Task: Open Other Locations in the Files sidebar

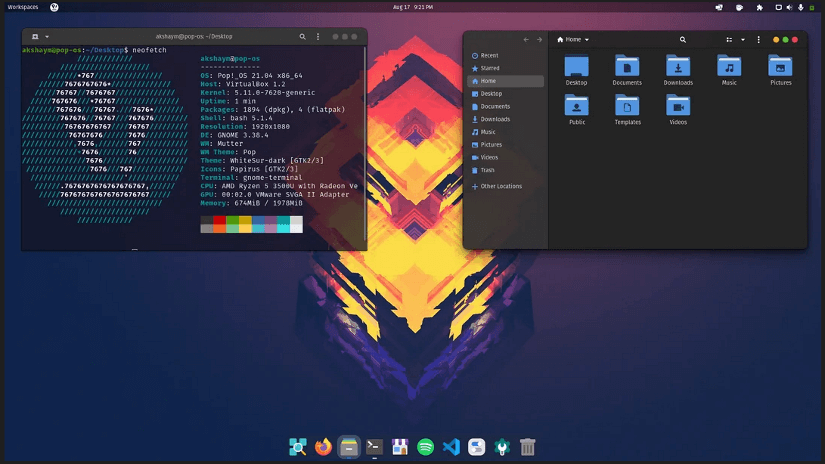Action: 506,186
